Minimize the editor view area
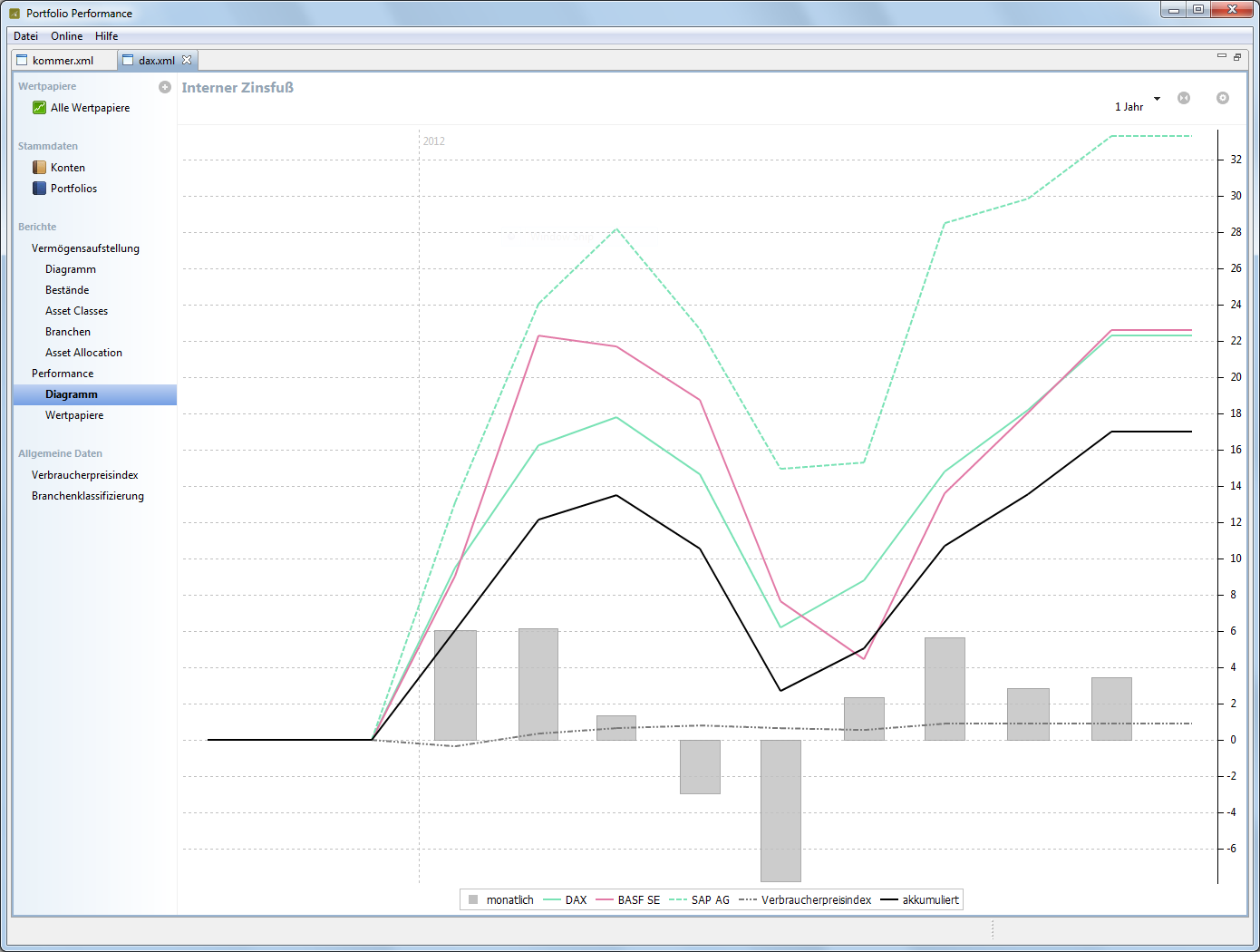 (1222, 56)
